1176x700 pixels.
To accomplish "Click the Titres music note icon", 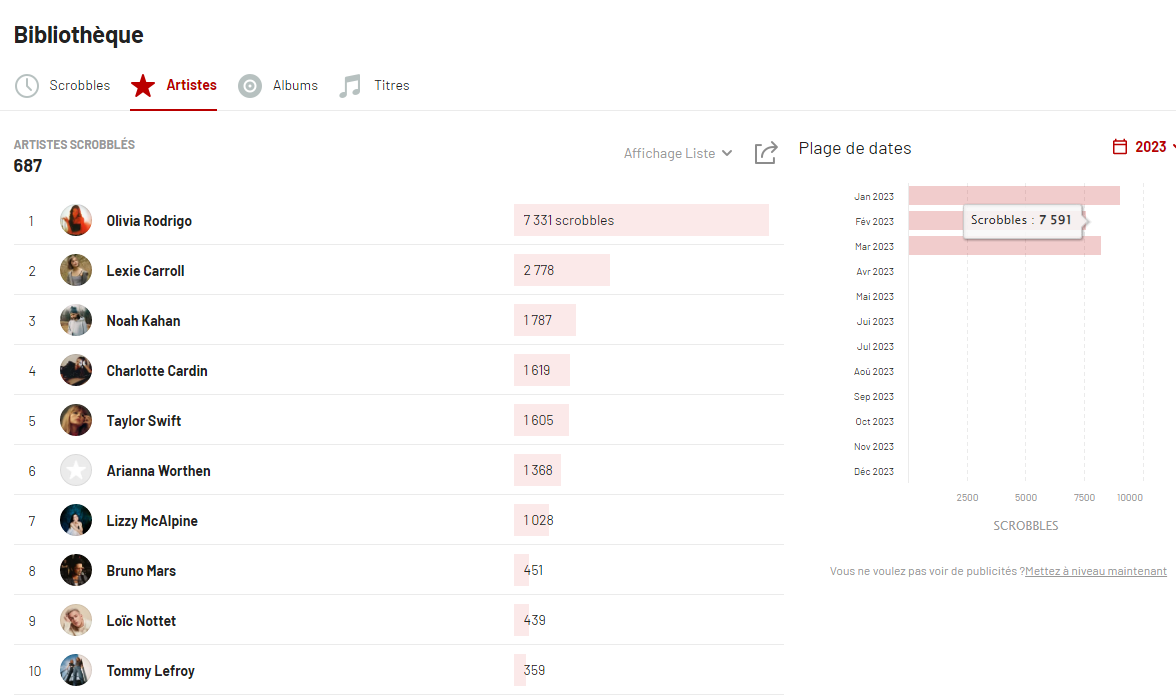I will (x=350, y=86).
